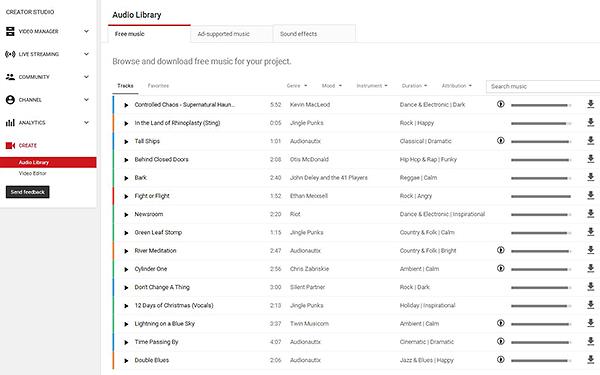Play In the Land of Rhinoplasty (Sting)

pyautogui.click(x=126, y=123)
